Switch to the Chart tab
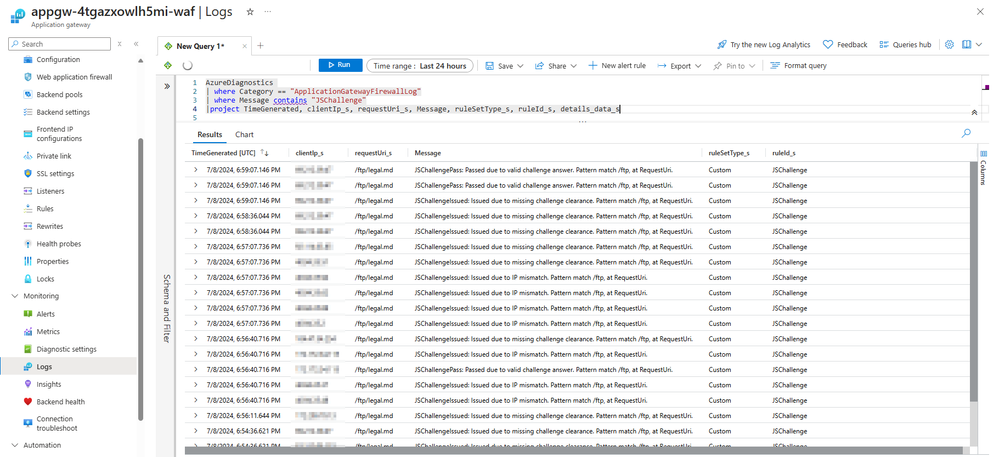 click(x=244, y=134)
